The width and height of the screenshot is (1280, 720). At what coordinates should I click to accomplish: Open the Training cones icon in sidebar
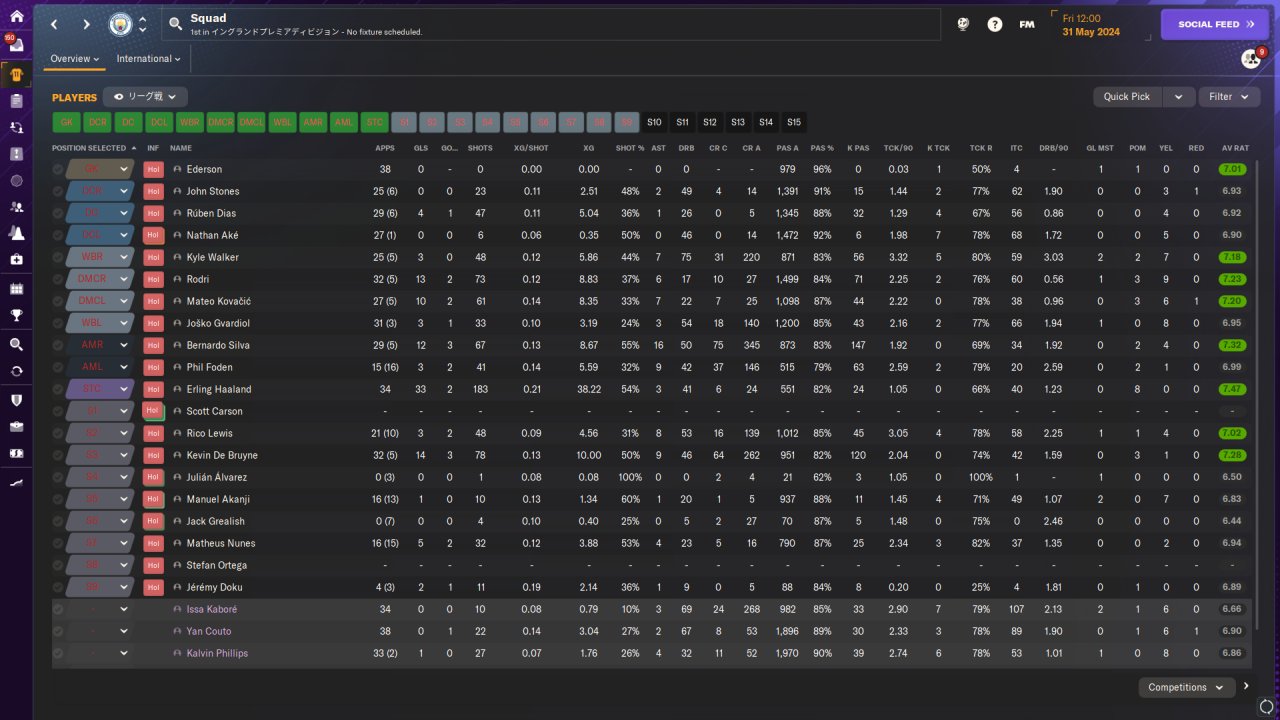click(16, 233)
